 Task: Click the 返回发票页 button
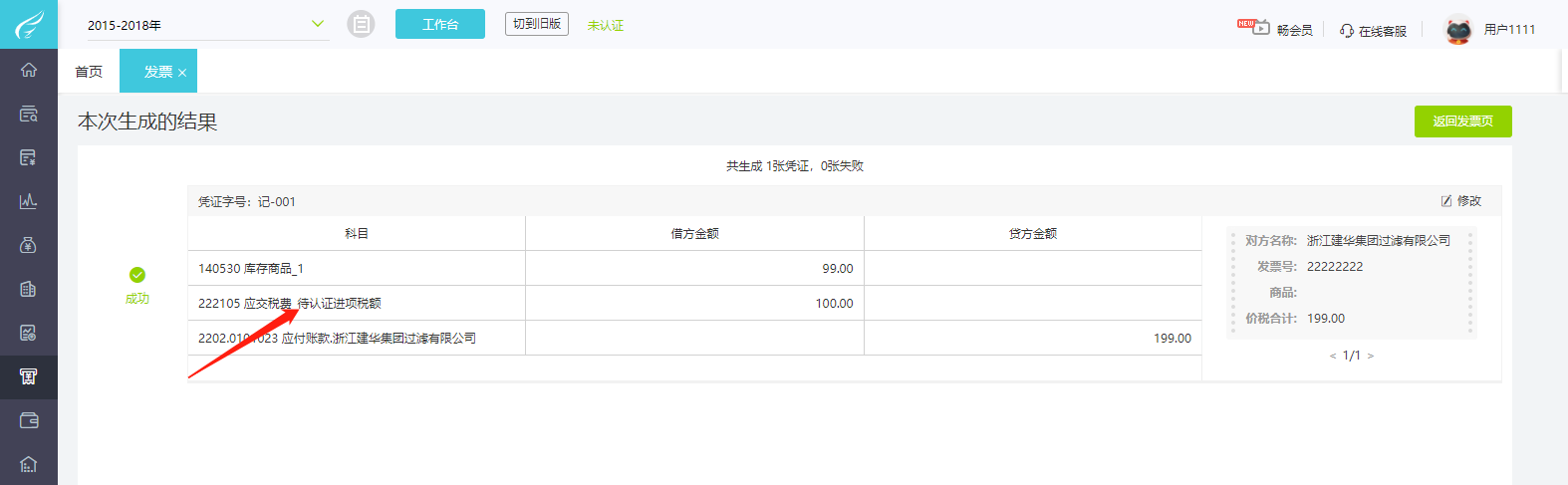coord(1463,121)
